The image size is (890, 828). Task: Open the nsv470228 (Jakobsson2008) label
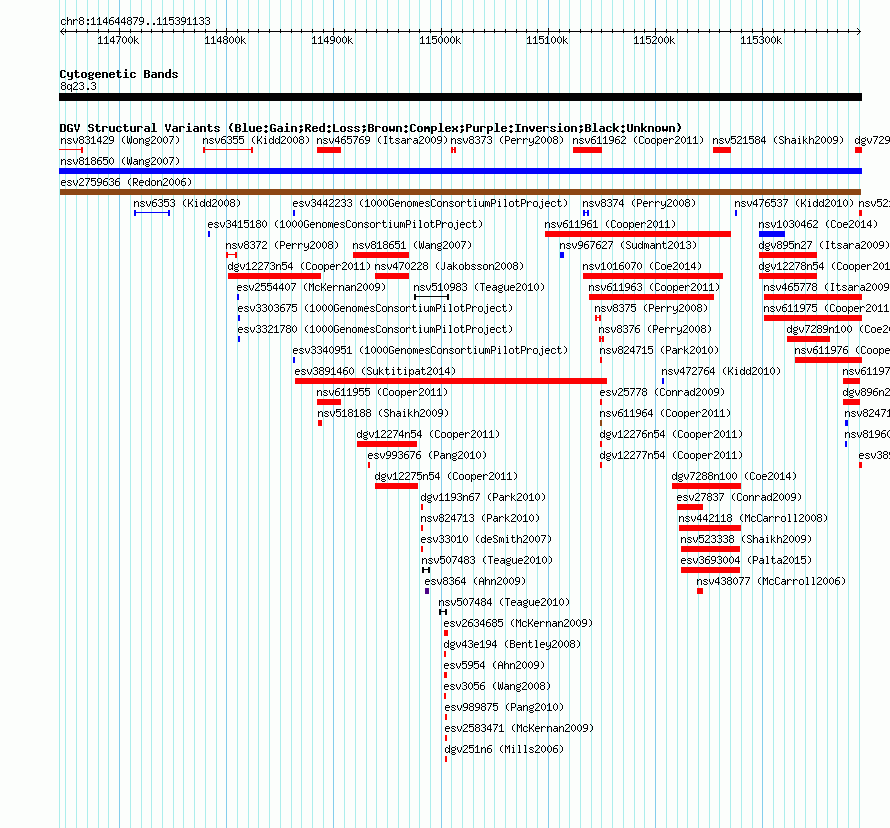(x=449, y=266)
